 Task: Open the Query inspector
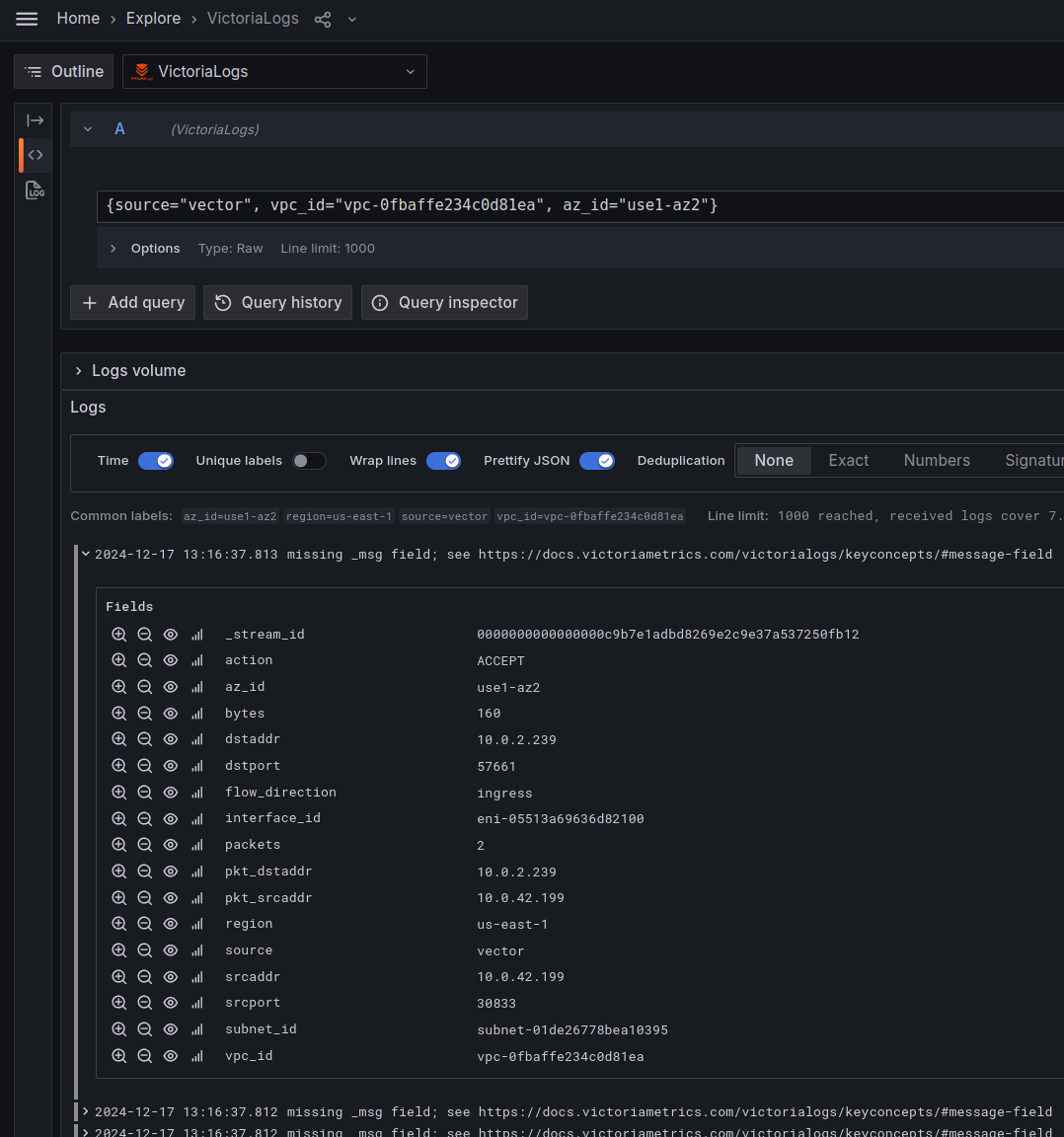coord(444,302)
